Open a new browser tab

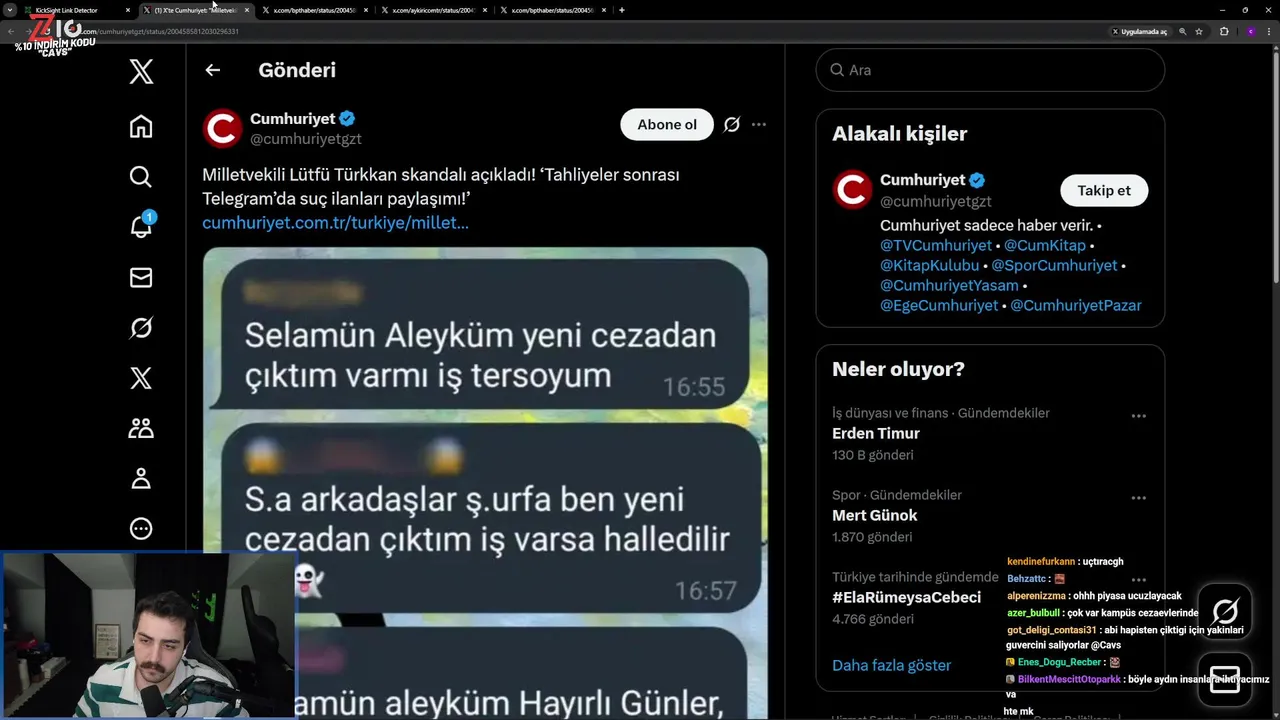(x=622, y=10)
